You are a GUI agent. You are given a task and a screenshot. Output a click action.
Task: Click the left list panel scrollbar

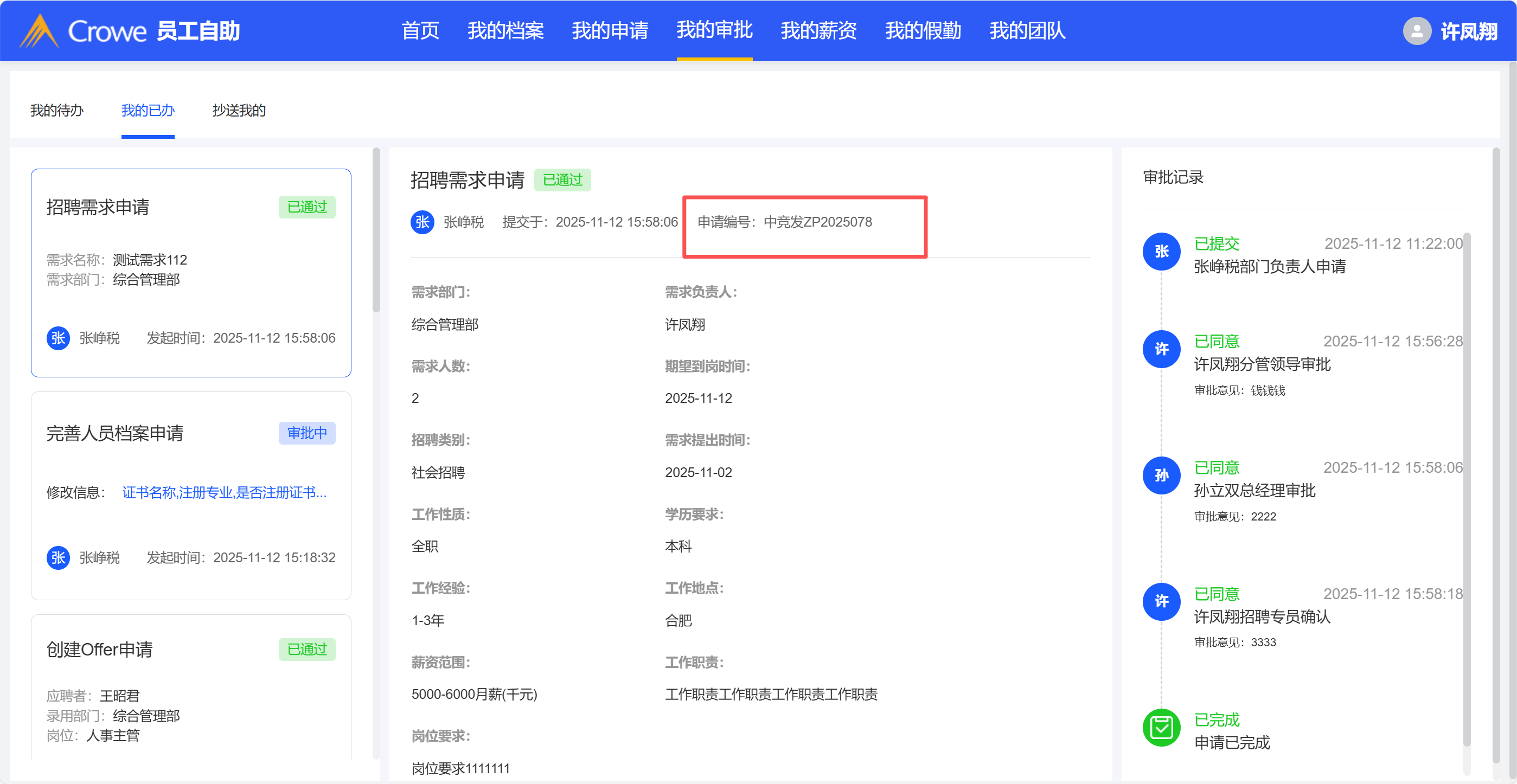376,231
